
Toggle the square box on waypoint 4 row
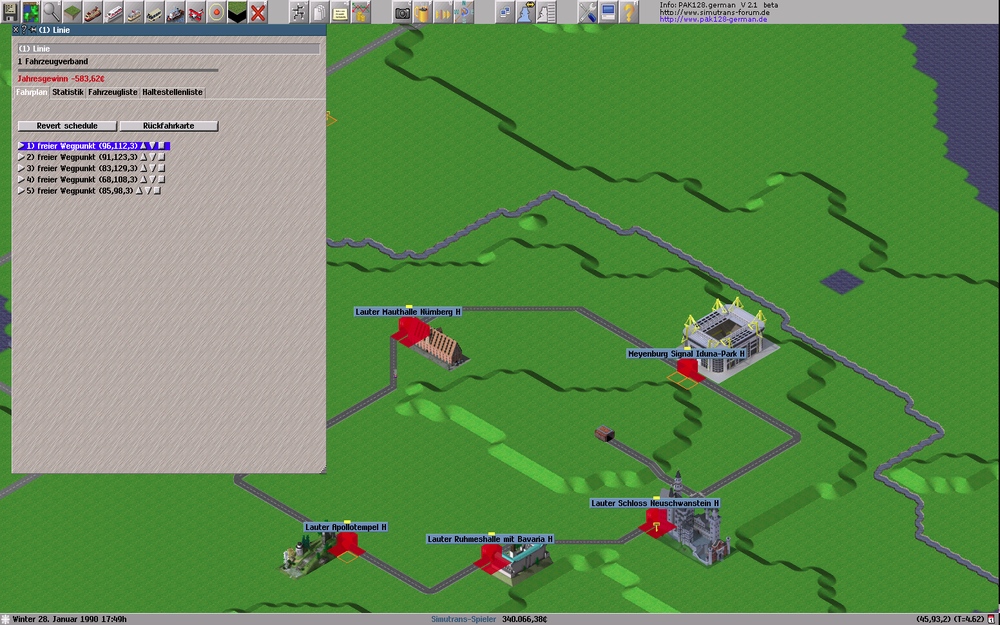tap(162, 179)
